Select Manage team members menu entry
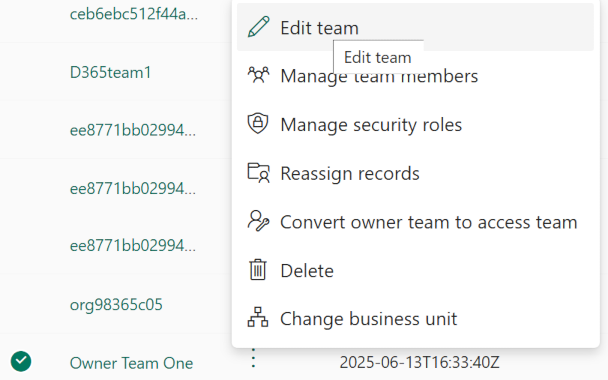The image size is (608, 380). pos(415,76)
